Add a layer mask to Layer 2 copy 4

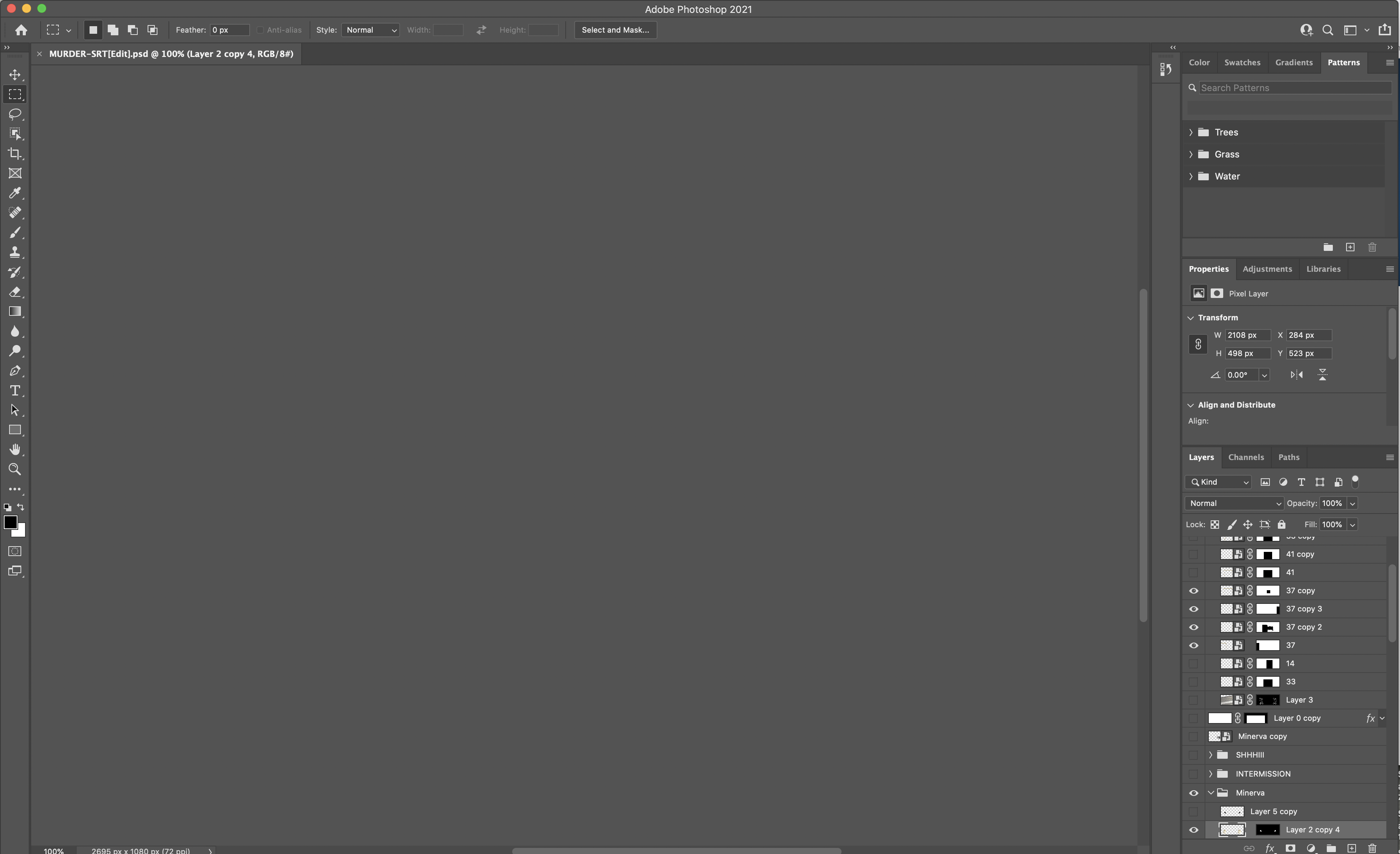1290,848
